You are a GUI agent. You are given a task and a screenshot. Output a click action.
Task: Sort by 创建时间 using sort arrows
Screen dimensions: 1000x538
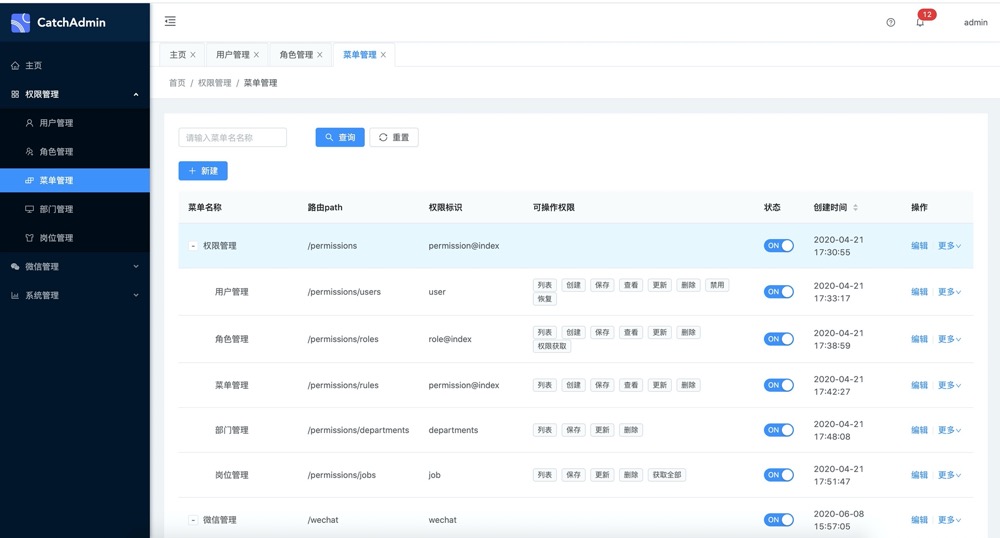pyautogui.click(x=855, y=207)
